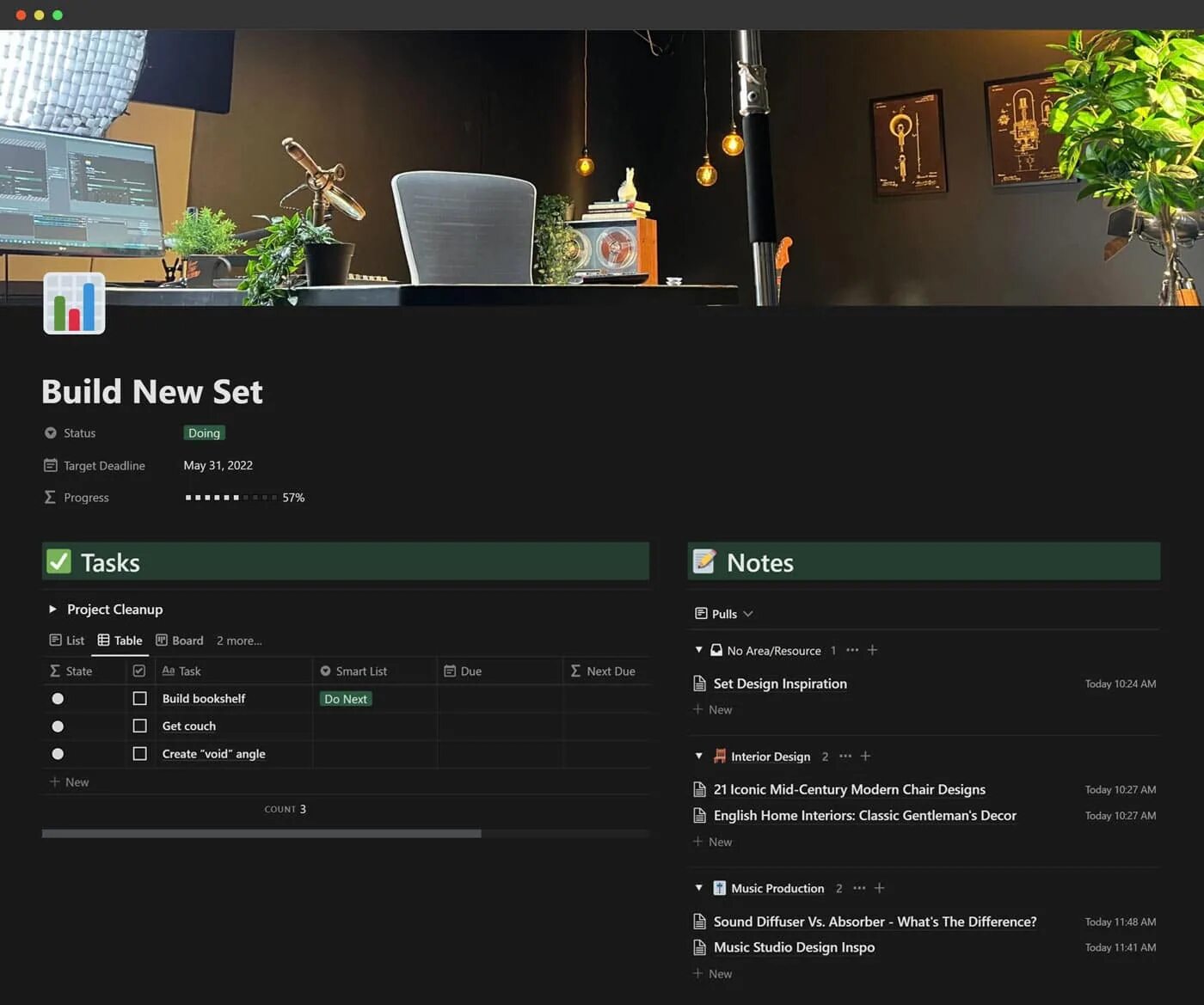The height and width of the screenshot is (1005, 1204).
Task: Add a note to Music Production group
Action: point(879,888)
